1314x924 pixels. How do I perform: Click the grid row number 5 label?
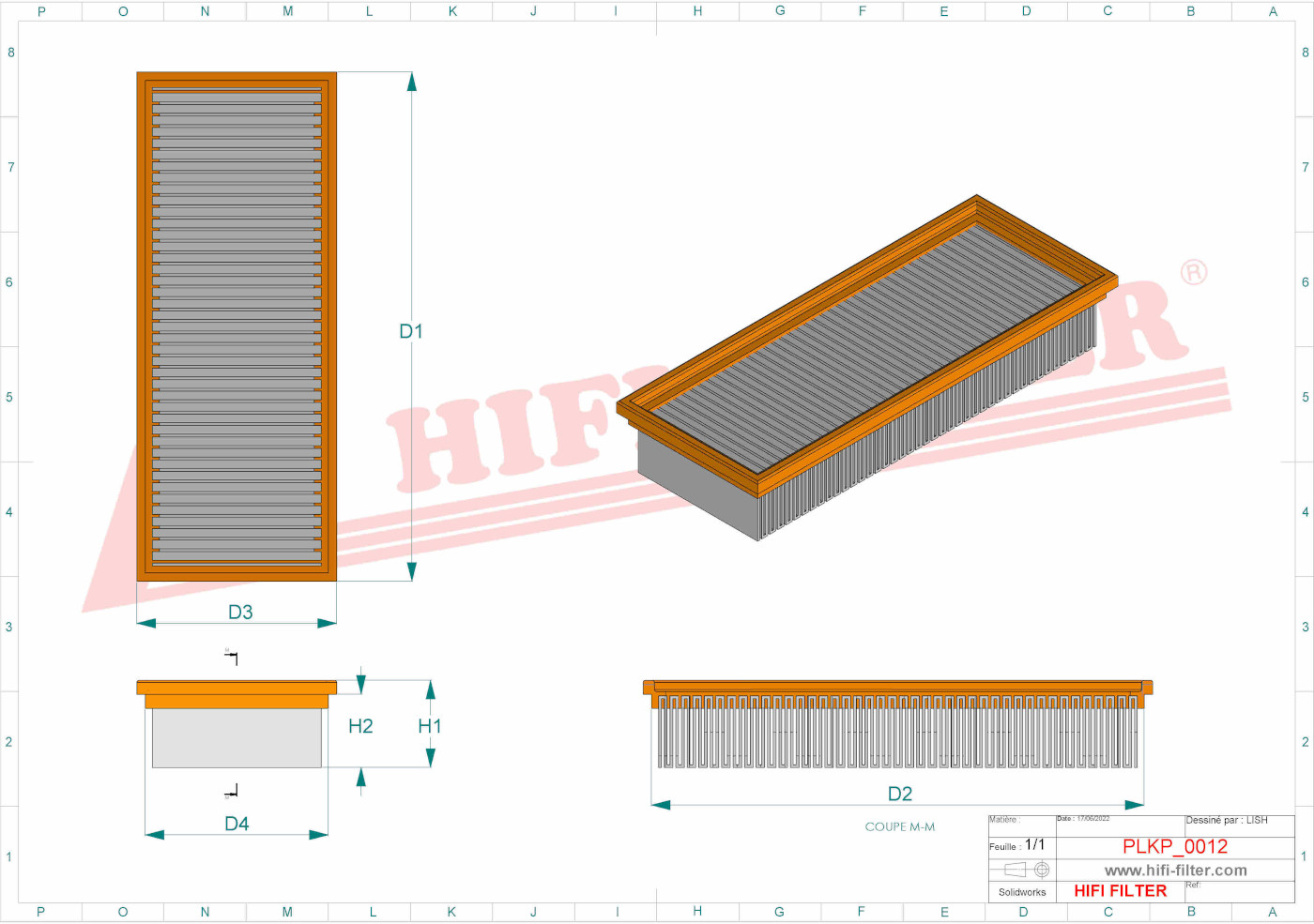point(9,397)
